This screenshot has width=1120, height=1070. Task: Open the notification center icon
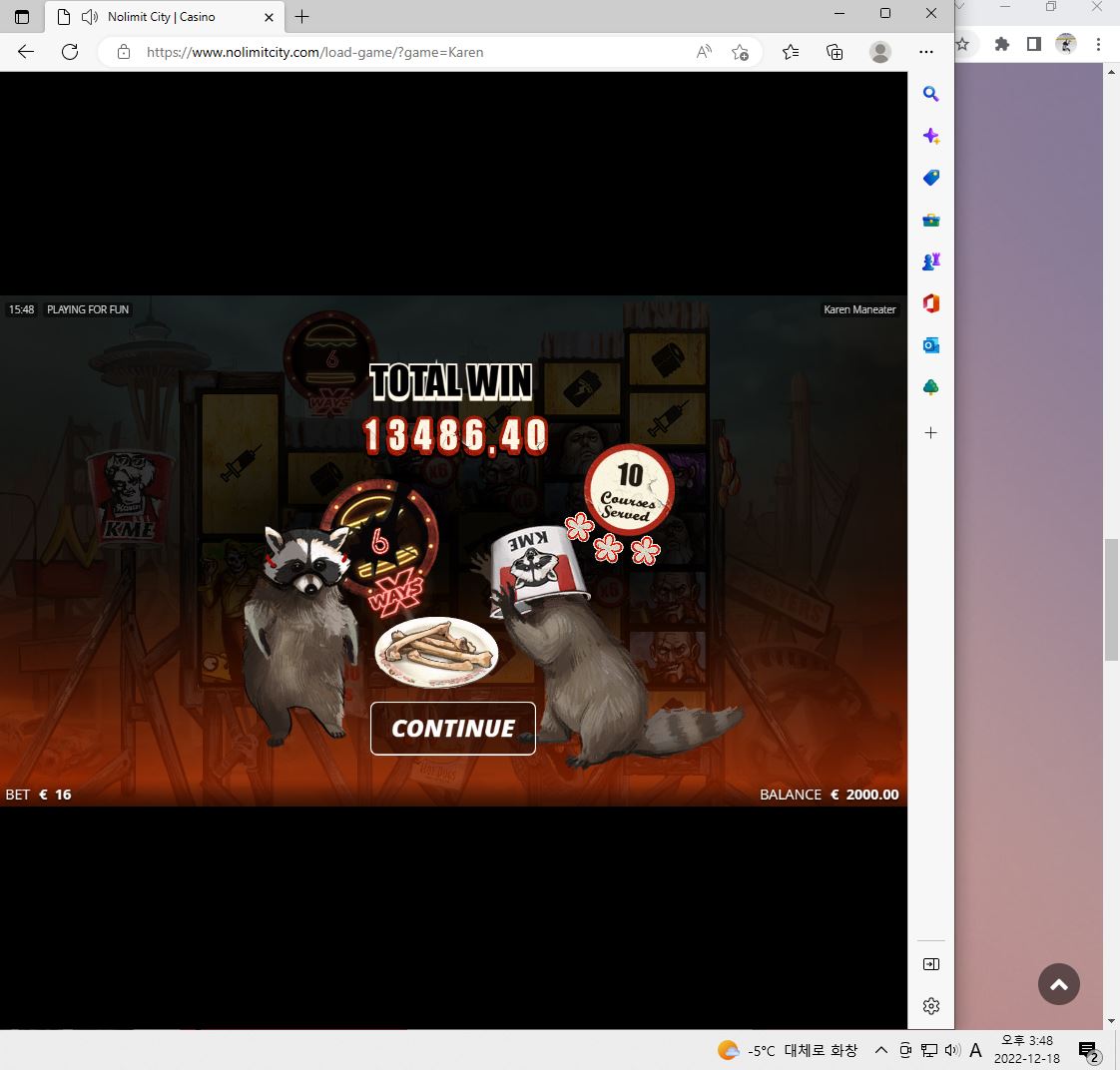click(x=1089, y=1050)
